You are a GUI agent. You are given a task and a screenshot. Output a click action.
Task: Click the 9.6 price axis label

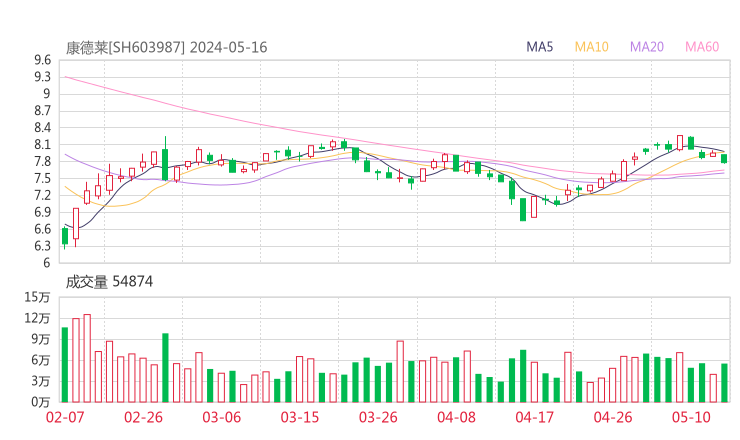(x=42, y=60)
